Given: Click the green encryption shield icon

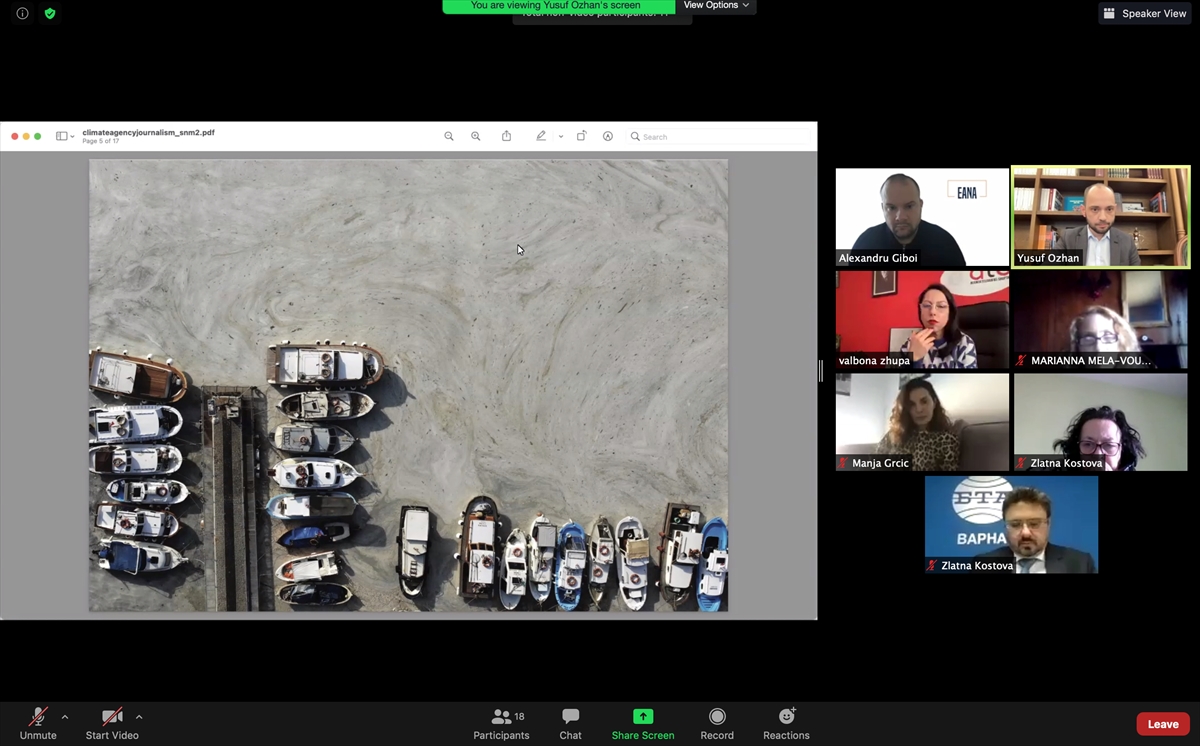Looking at the screenshot, I should [x=50, y=14].
